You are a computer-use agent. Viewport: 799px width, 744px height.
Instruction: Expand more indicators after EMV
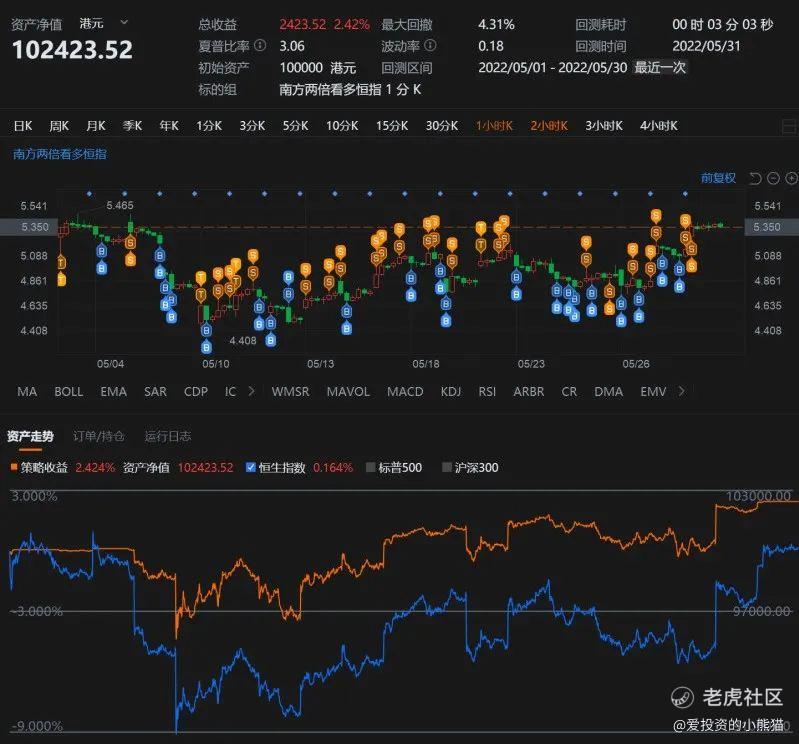tap(681, 391)
